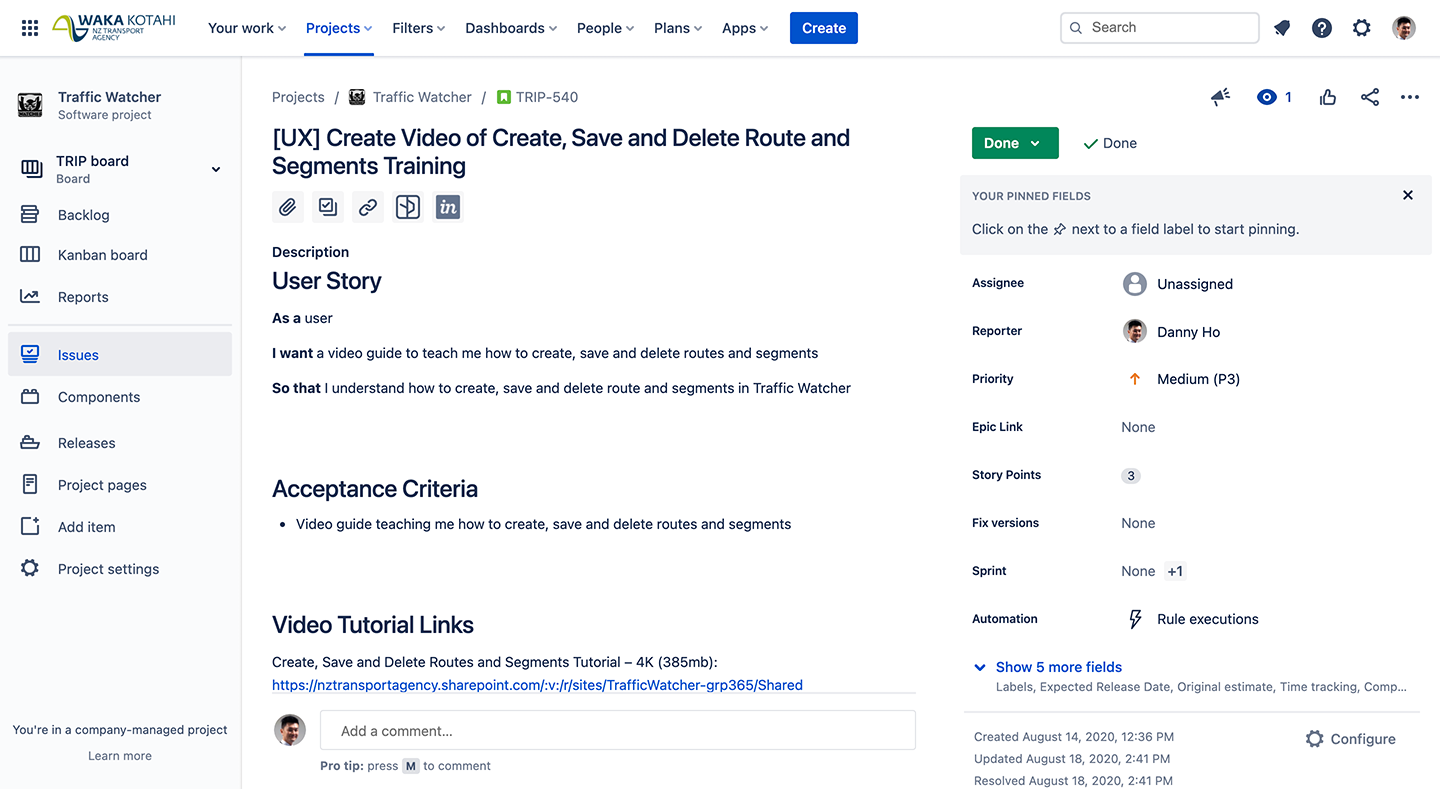Open the Your work dropdown

coord(247,28)
